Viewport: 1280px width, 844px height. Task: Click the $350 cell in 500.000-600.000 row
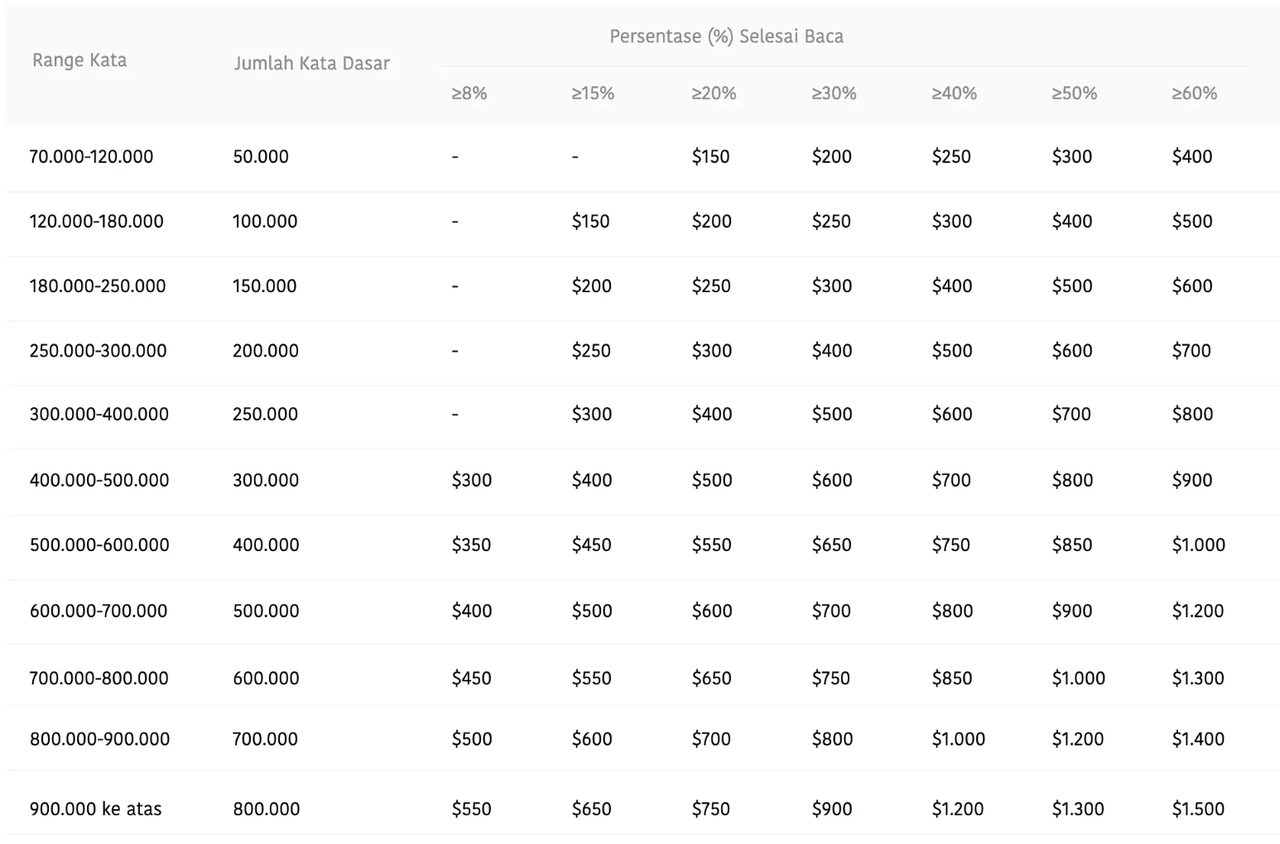click(x=472, y=545)
